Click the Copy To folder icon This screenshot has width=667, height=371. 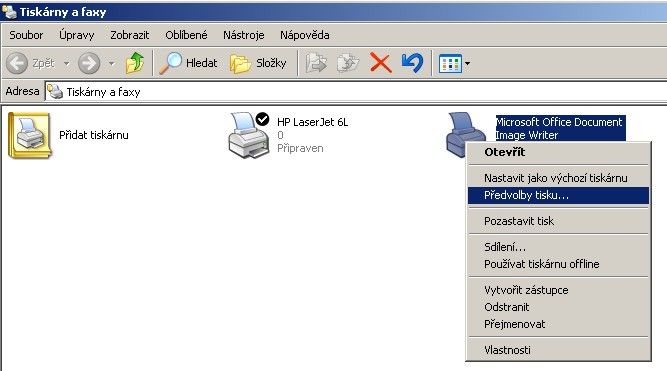click(x=348, y=63)
